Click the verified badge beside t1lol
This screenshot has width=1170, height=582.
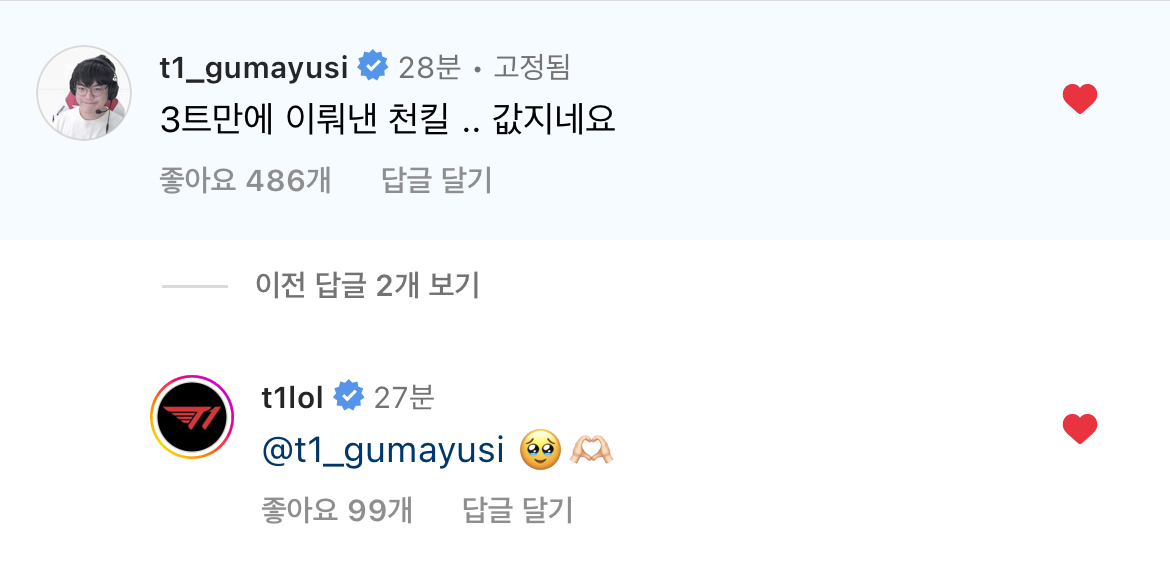pos(348,397)
